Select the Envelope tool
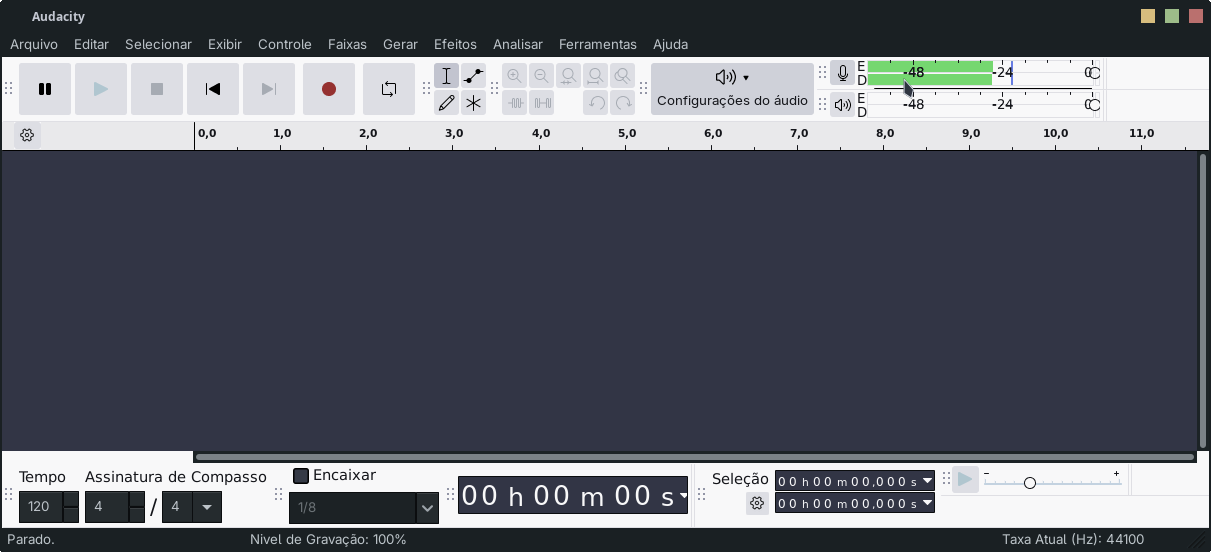This screenshot has width=1211, height=552. tap(474, 76)
